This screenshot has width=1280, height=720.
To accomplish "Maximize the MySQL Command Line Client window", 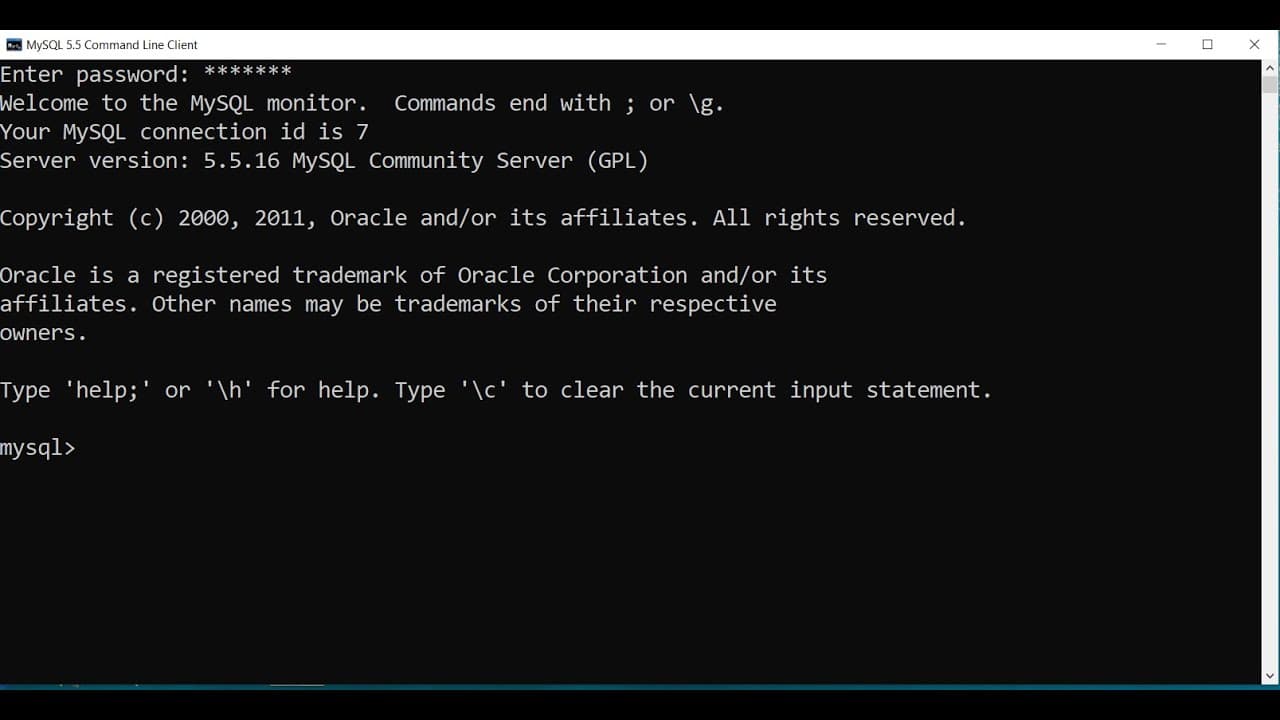I will [1207, 45].
